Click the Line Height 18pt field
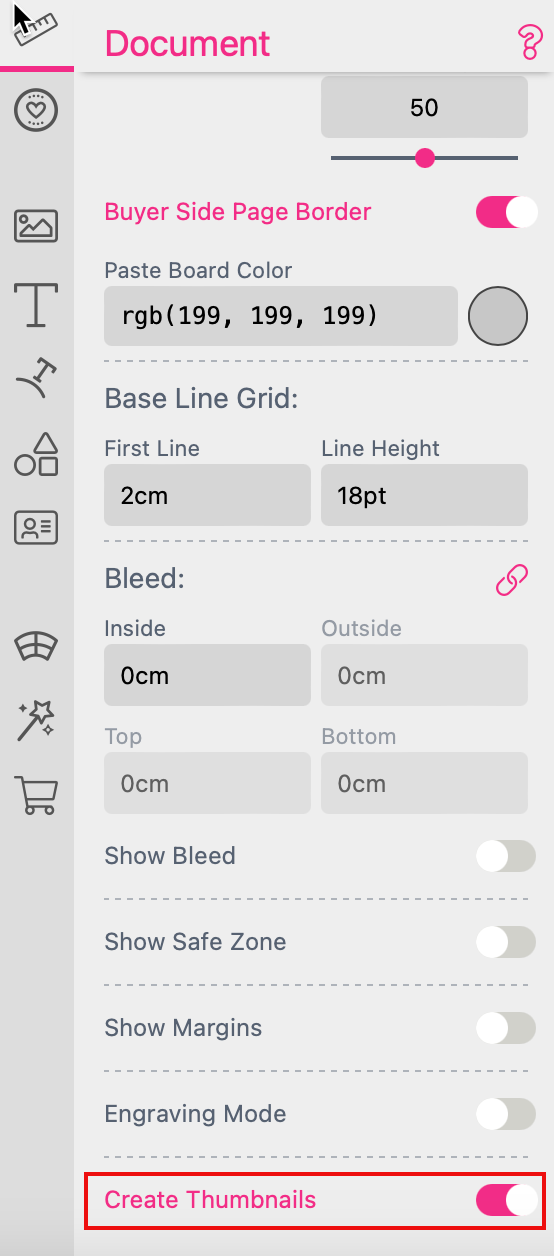This screenshot has width=554, height=1256. 424,495
